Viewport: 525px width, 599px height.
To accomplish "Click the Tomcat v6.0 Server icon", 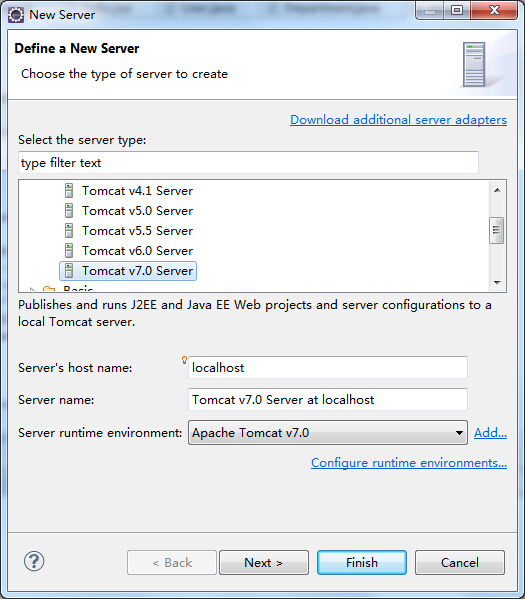I will tap(69, 251).
